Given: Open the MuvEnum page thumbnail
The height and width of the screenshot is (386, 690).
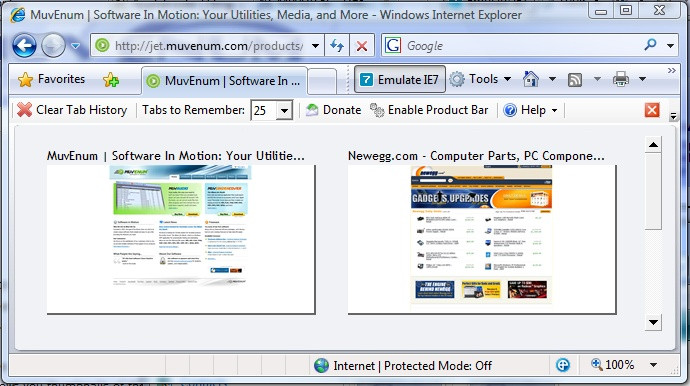Looking at the screenshot, I should point(181,239).
